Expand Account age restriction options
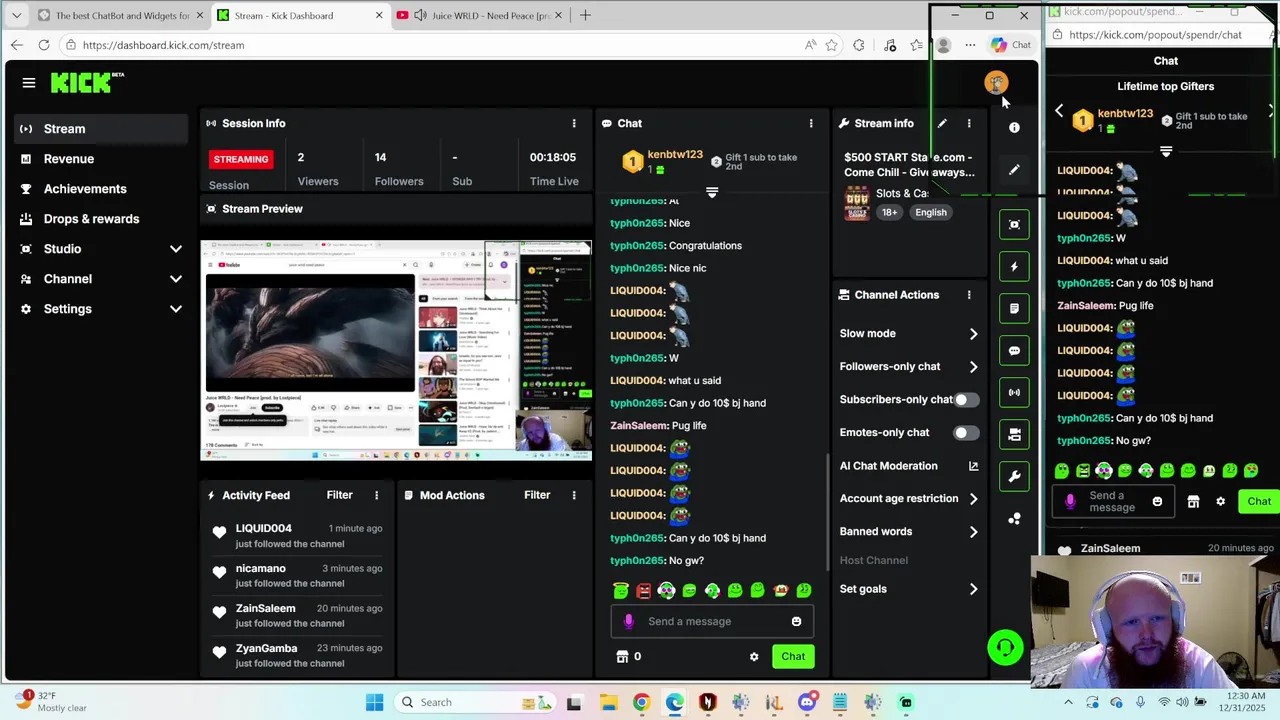1280x720 pixels. tap(909, 499)
